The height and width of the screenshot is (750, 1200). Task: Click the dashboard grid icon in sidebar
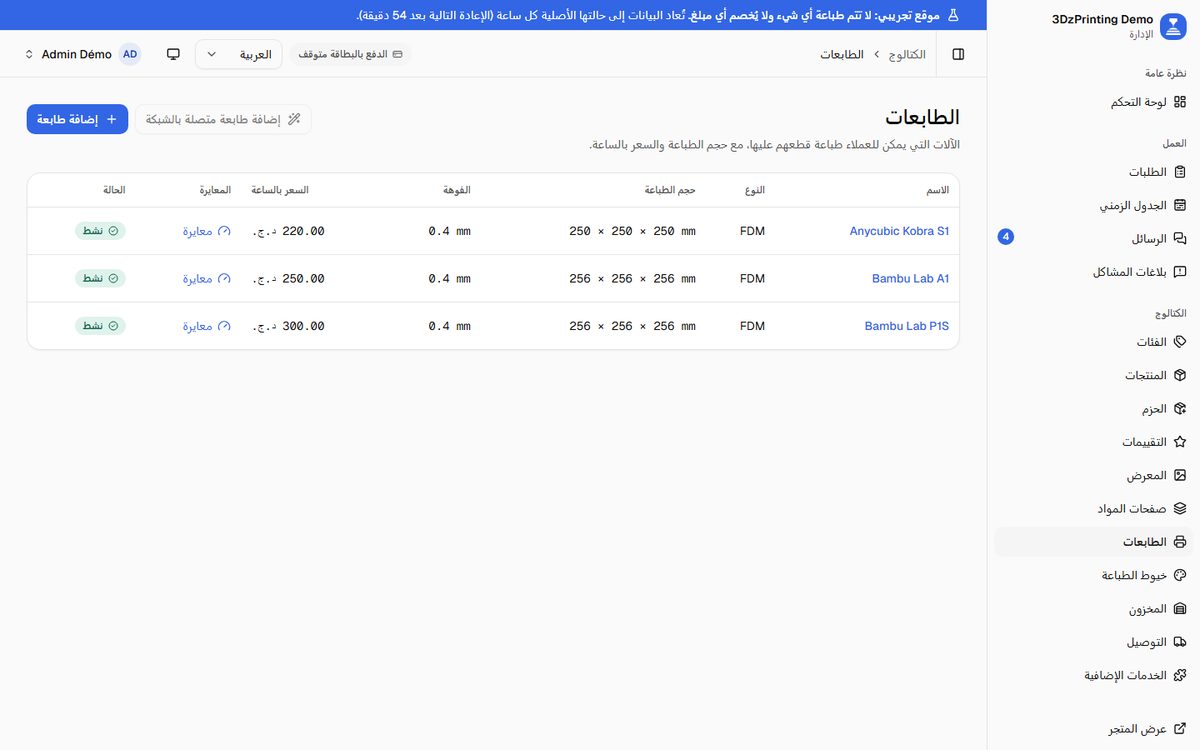pos(1180,102)
